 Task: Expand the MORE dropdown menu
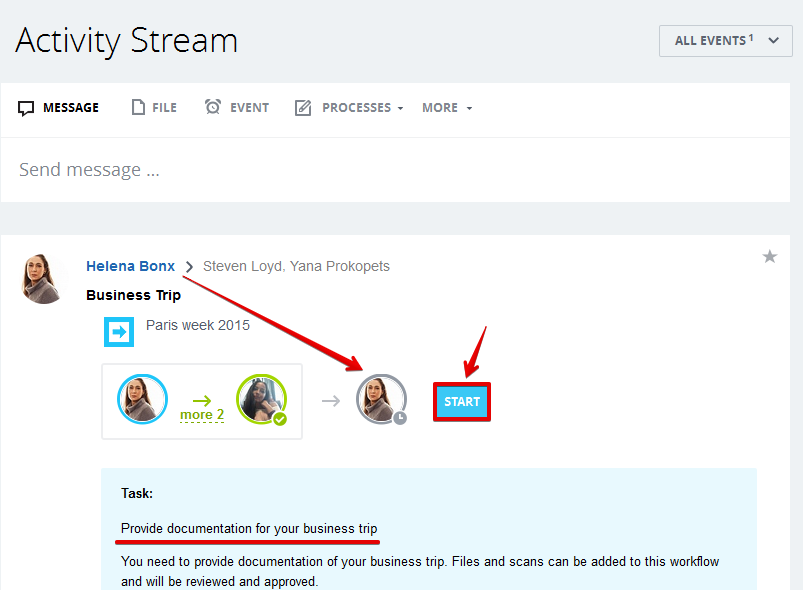[x=447, y=108]
